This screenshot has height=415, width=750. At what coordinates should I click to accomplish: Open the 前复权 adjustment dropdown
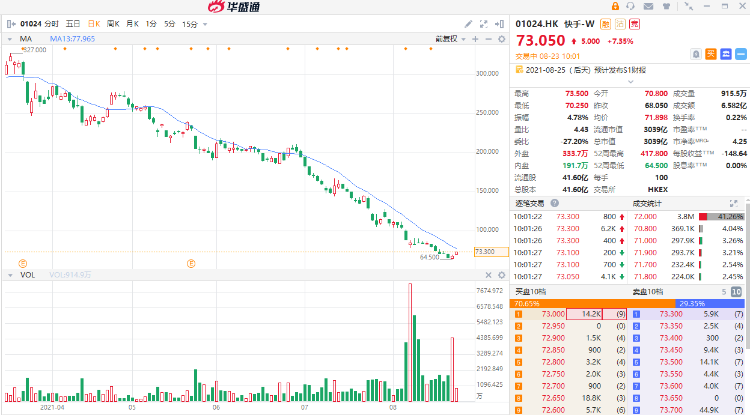pos(450,39)
